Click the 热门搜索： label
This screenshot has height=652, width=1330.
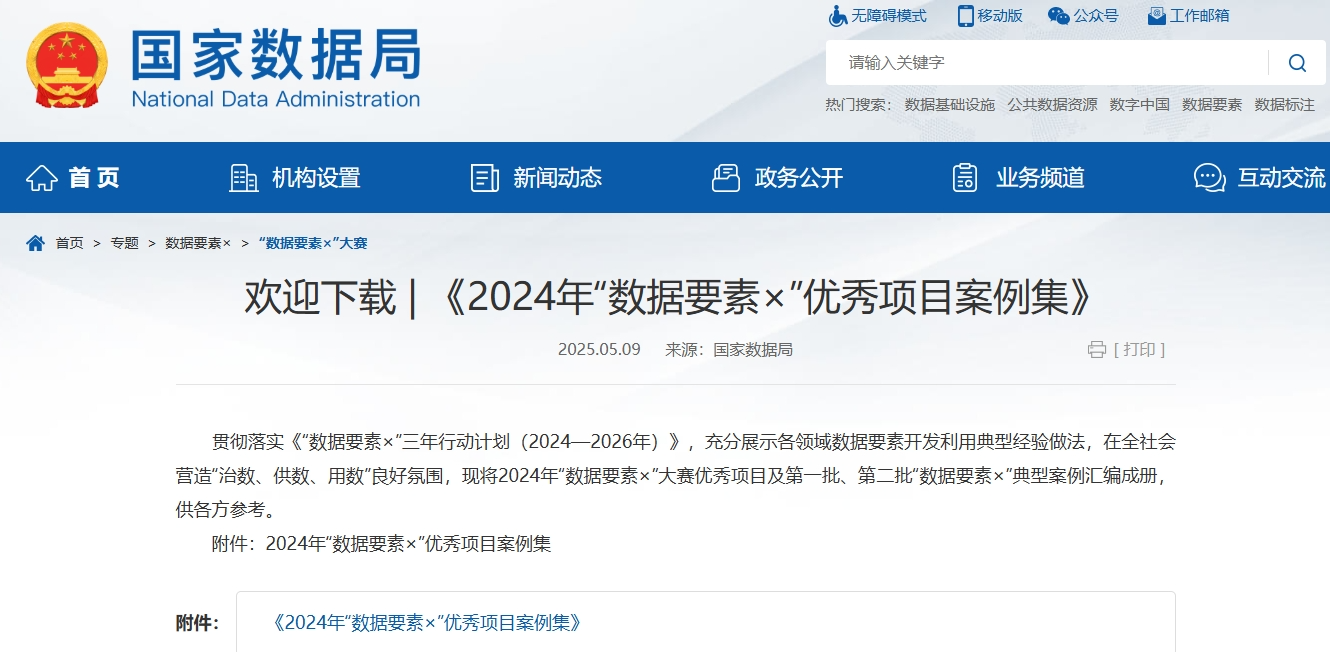(x=859, y=105)
